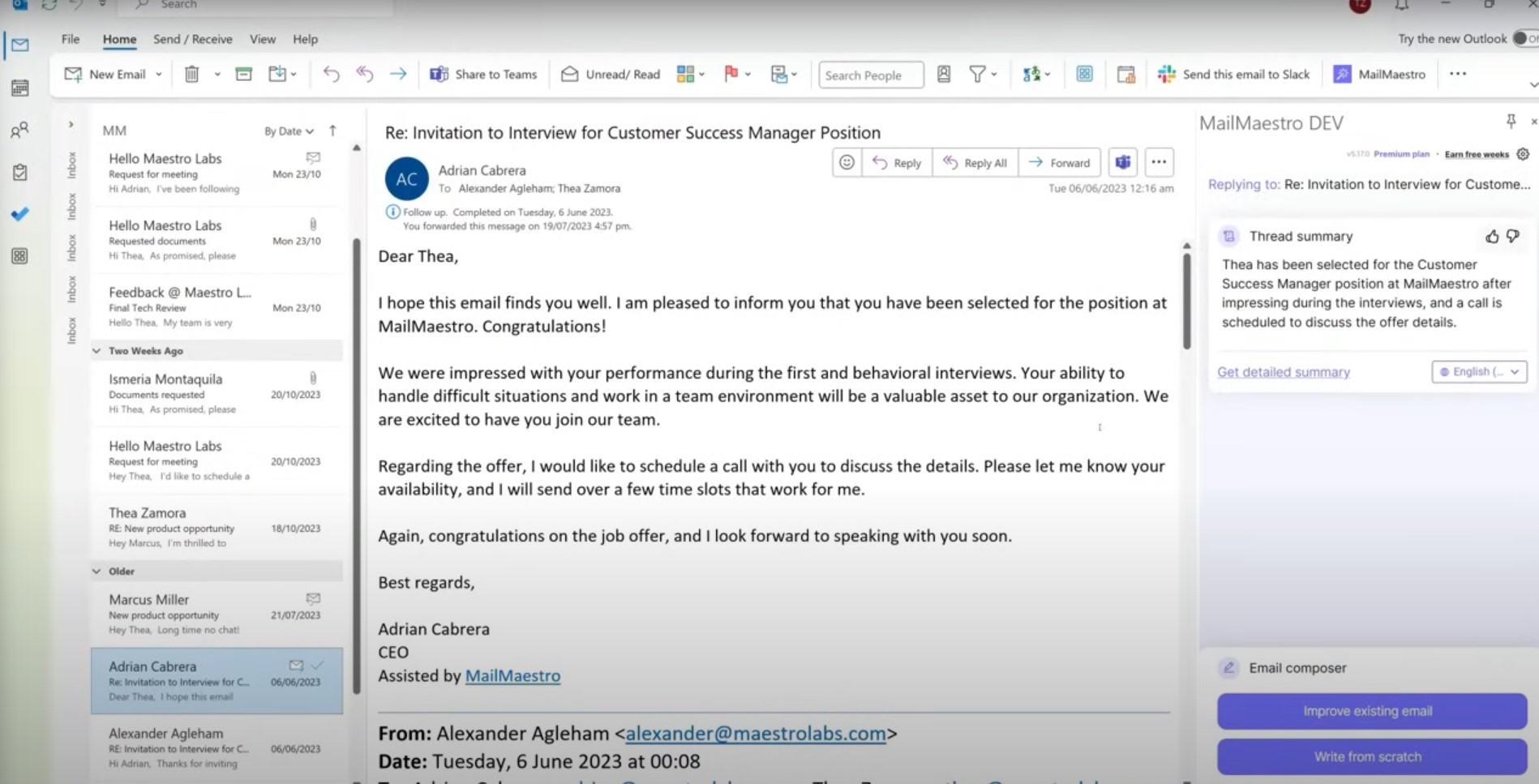Archive the selected message using the ribbon

243,75
